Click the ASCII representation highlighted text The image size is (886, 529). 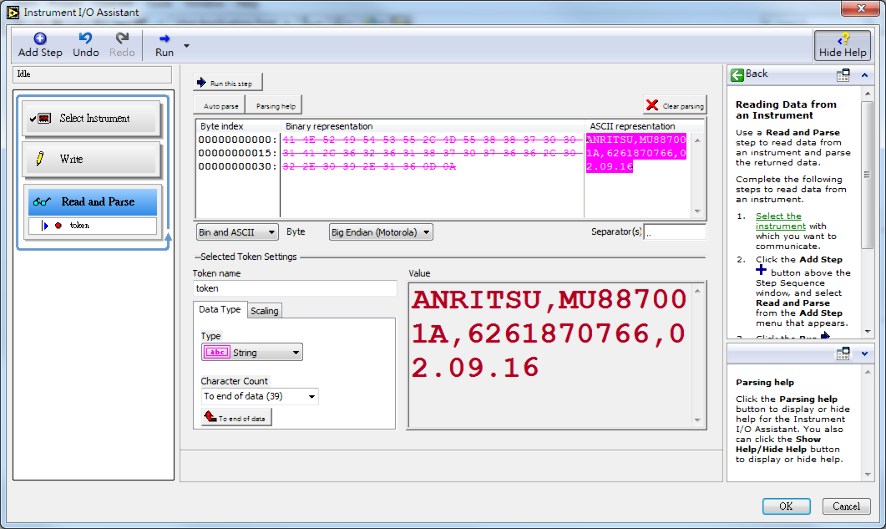636,153
